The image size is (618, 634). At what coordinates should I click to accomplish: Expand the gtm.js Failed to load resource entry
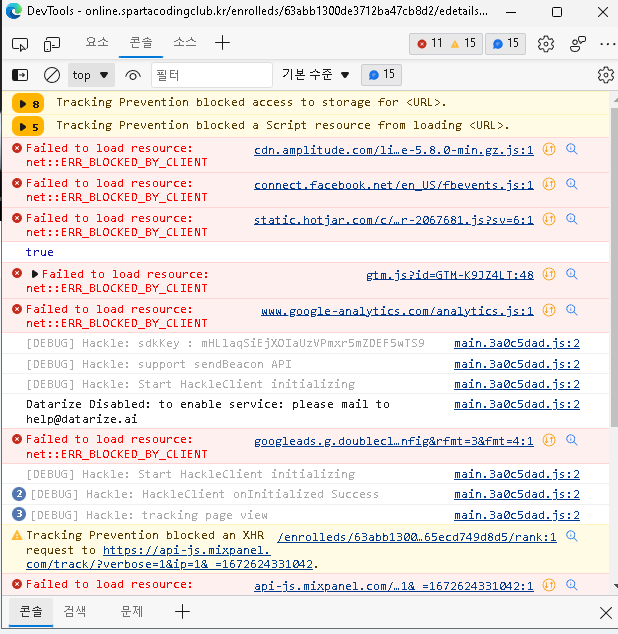click(x=35, y=274)
